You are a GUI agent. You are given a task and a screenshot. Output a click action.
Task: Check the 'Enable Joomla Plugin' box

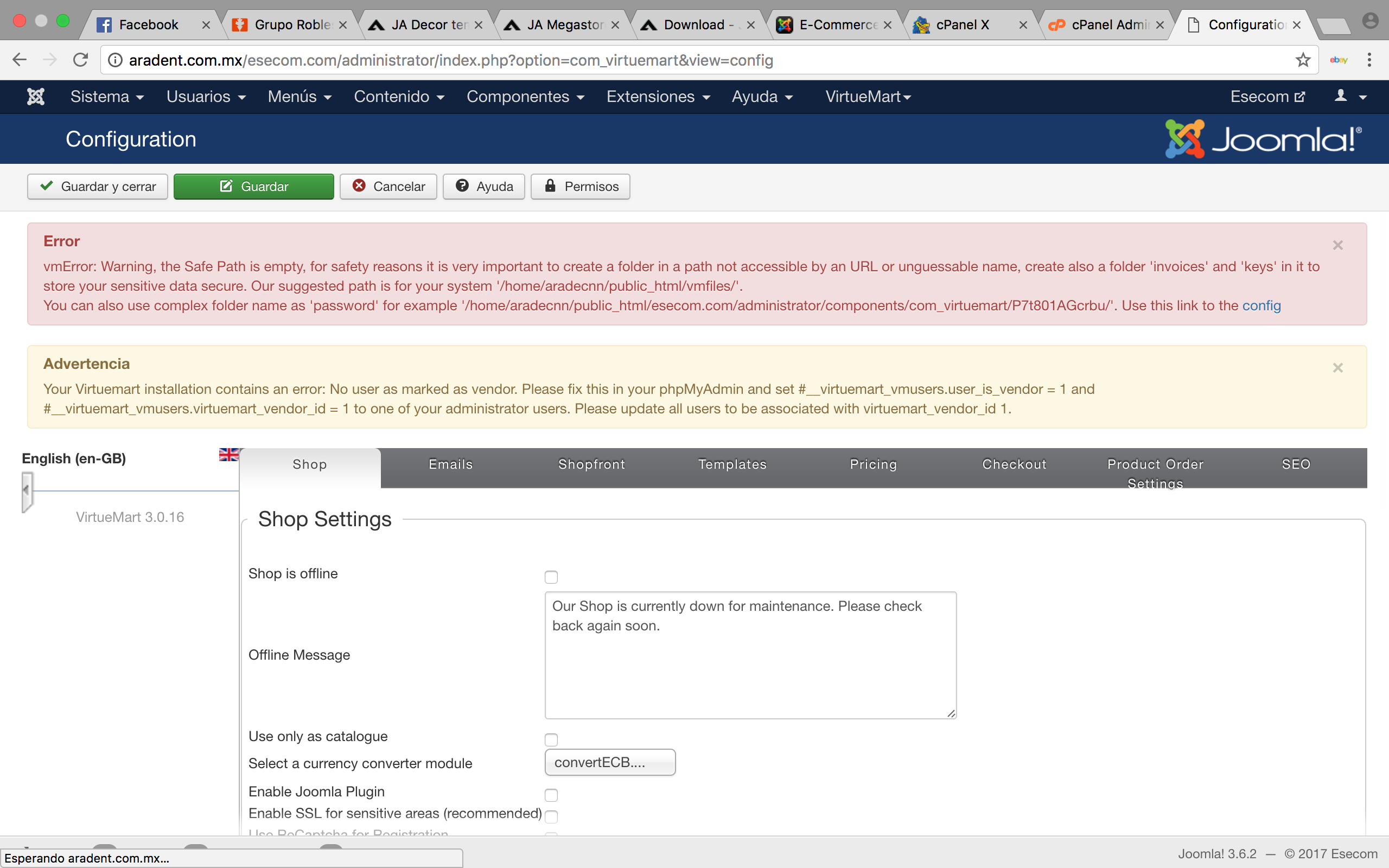(551, 795)
